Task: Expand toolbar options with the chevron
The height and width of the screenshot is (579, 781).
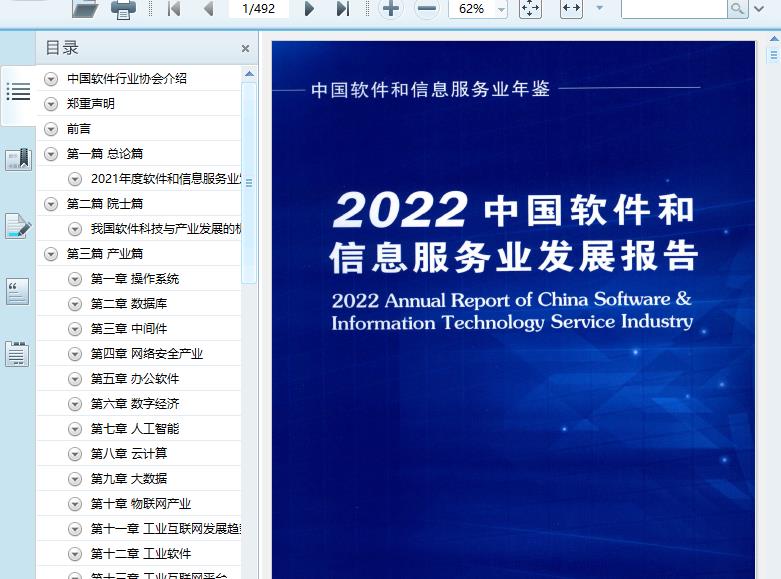Action: pyautogui.click(x=759, y=8)
